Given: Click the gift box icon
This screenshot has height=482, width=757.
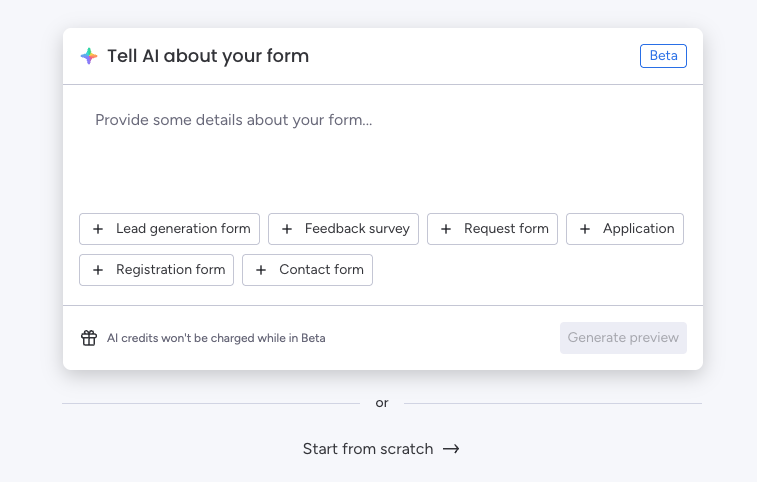Looking at the screenshot, I should tap(89, 338).
